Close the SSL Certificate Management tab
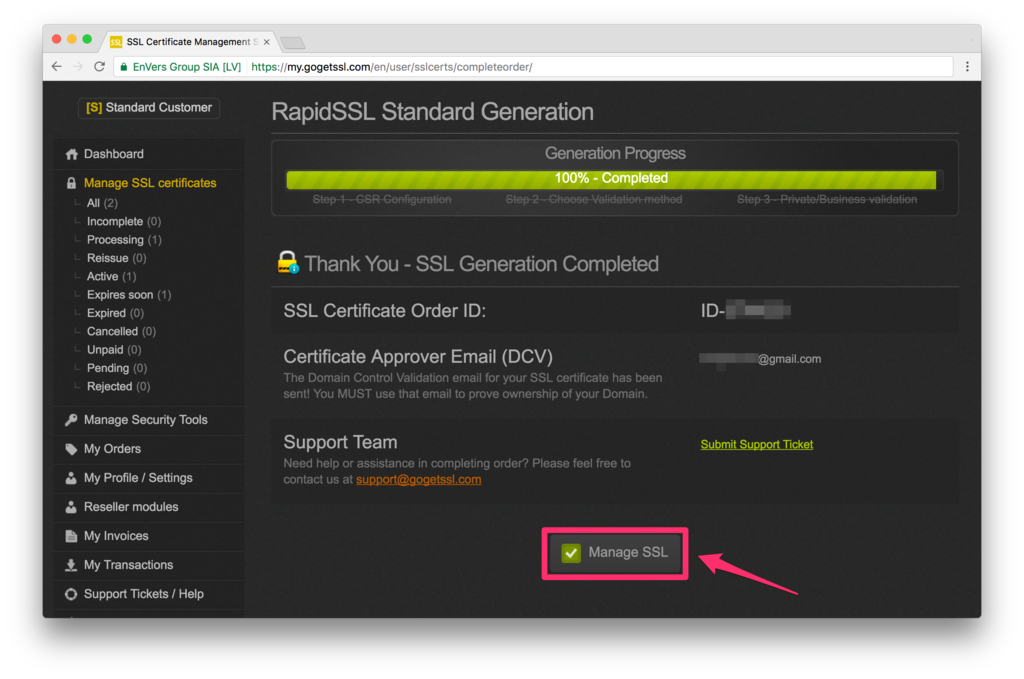 pos(266,42)
